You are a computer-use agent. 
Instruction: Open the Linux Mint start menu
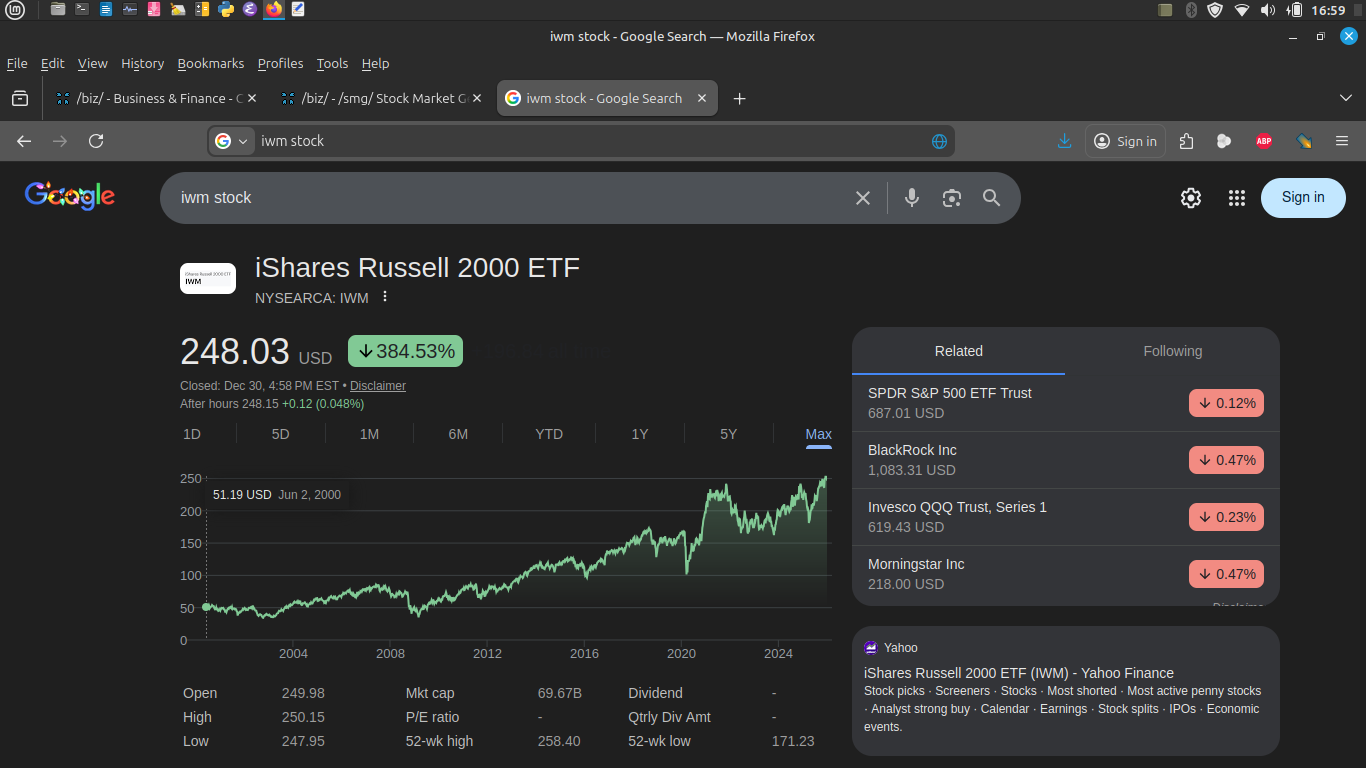[17, 10]
